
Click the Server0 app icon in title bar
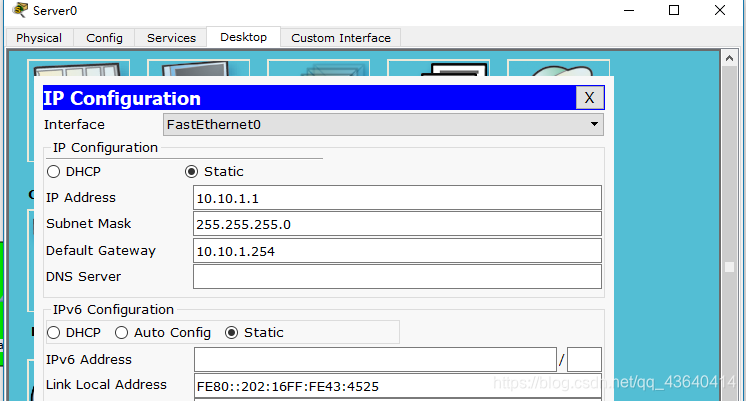20,10
